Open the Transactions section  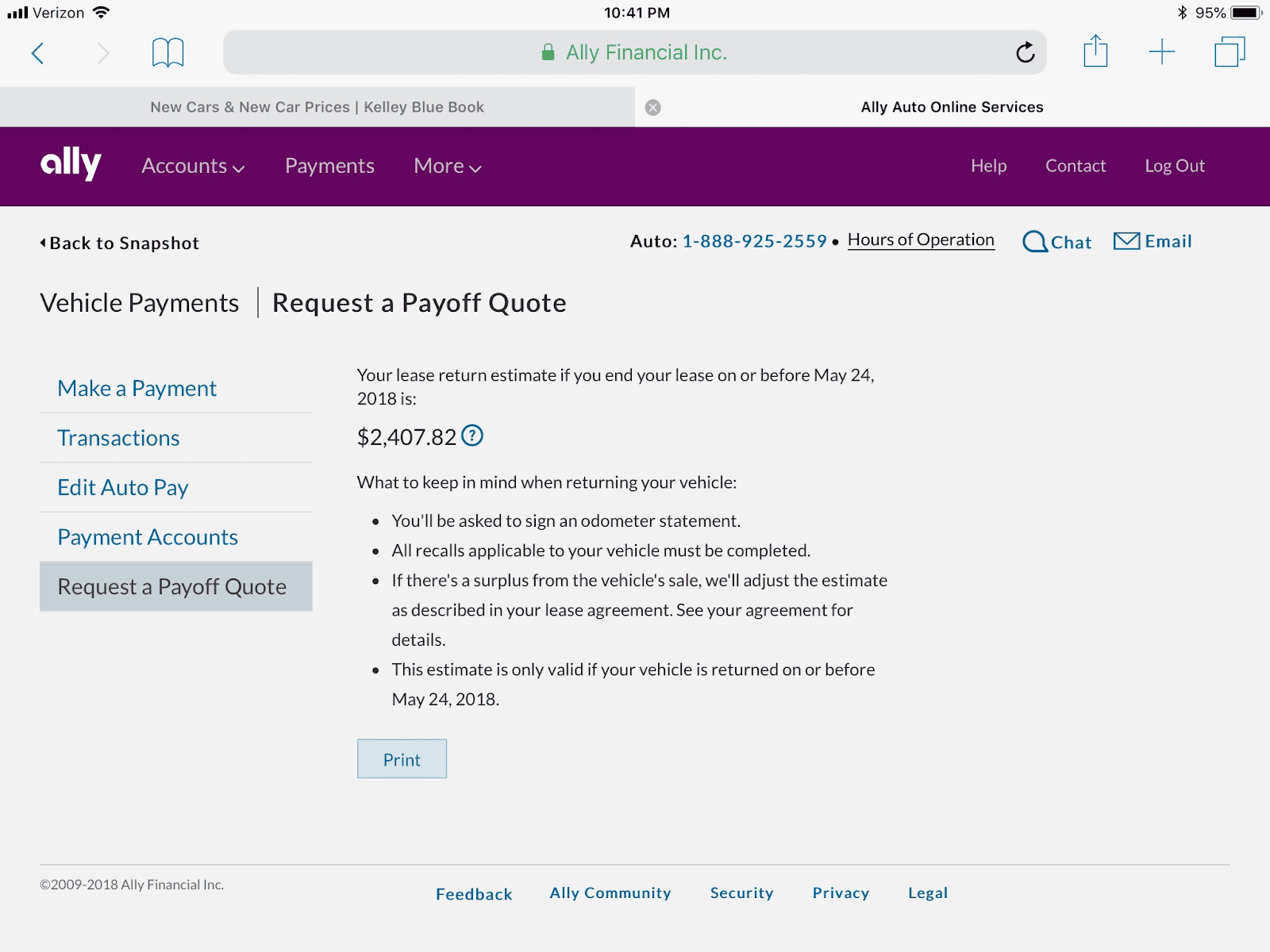tap(117, 437)
